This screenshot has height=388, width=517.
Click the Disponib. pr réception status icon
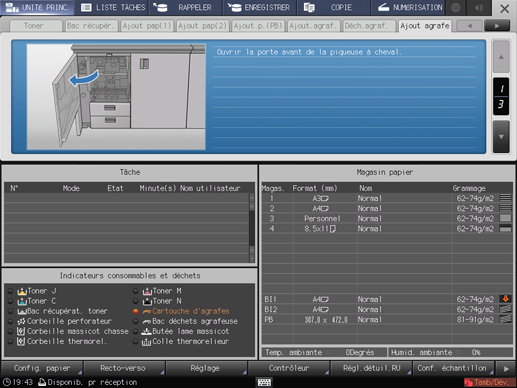click(42, 382)
